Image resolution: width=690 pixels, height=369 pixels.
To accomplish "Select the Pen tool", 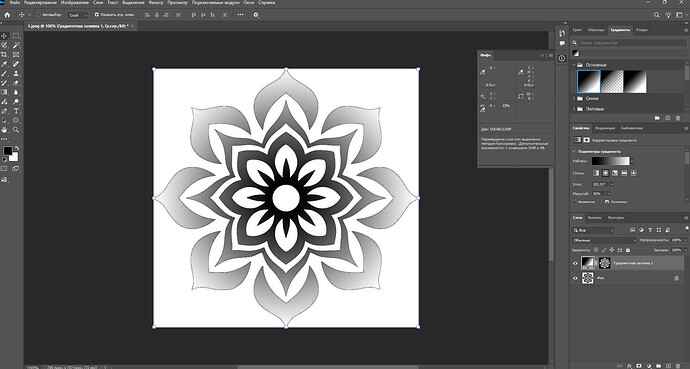I will click(5, 111).
